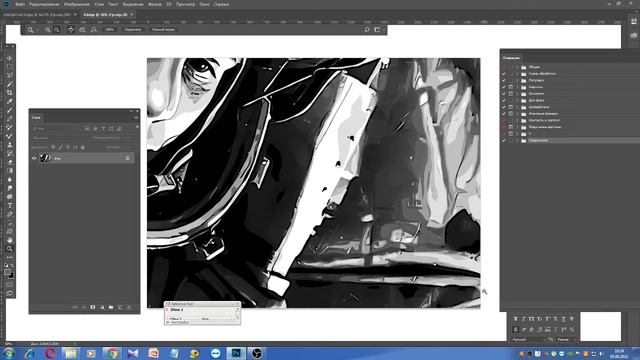
Task: Click the background color swatch
Action: coord(11,276)
